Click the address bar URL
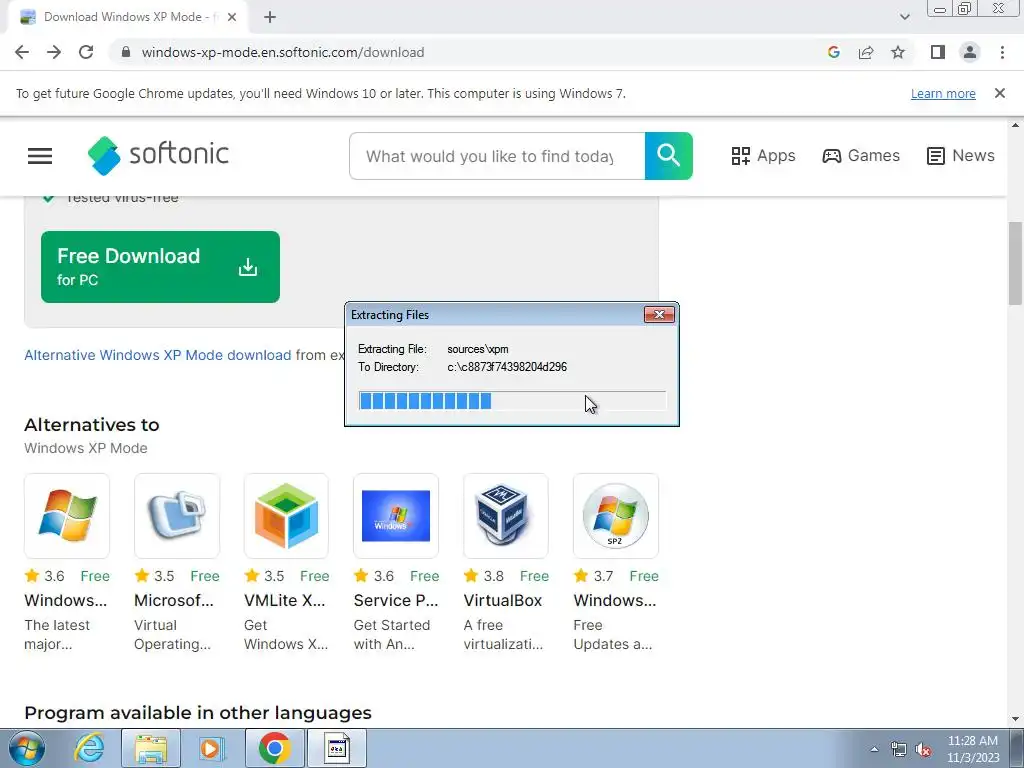1024x768 pixels. pyautogui.click(x=283, y=52)
